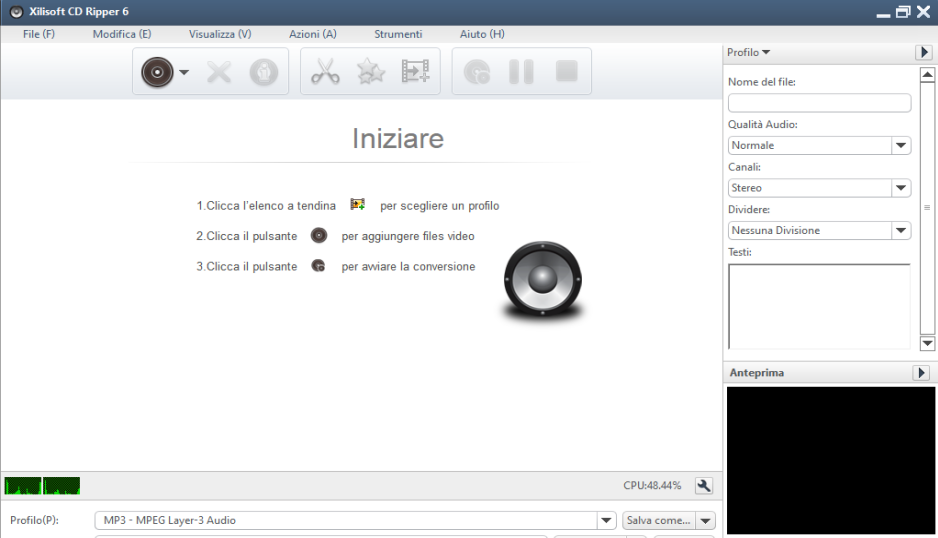Click the small disc icon in step 2
The image size is (938, 538).
click(319, 235)
